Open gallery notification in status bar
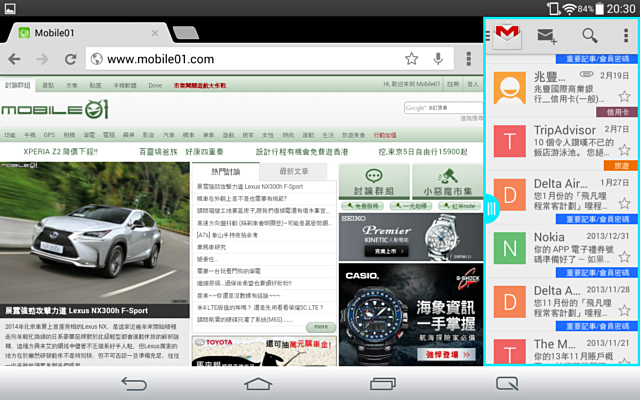 (10, 8)
